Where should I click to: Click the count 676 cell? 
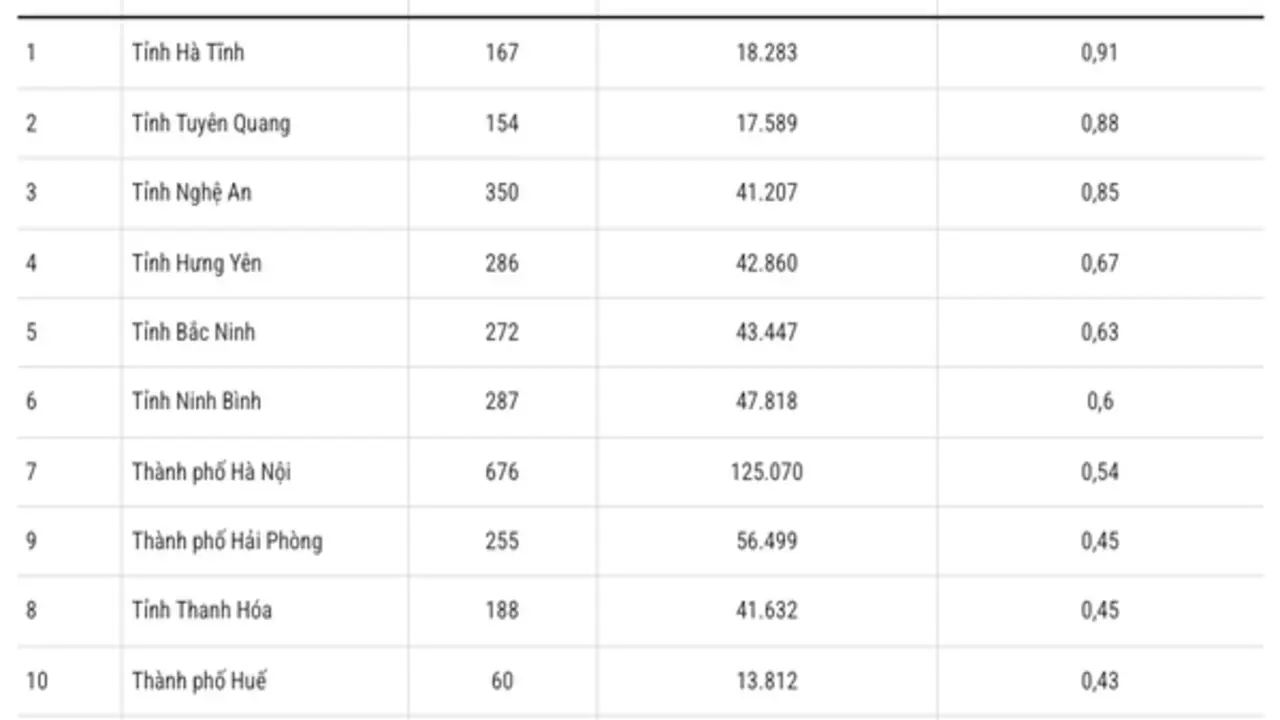(502, 471)
